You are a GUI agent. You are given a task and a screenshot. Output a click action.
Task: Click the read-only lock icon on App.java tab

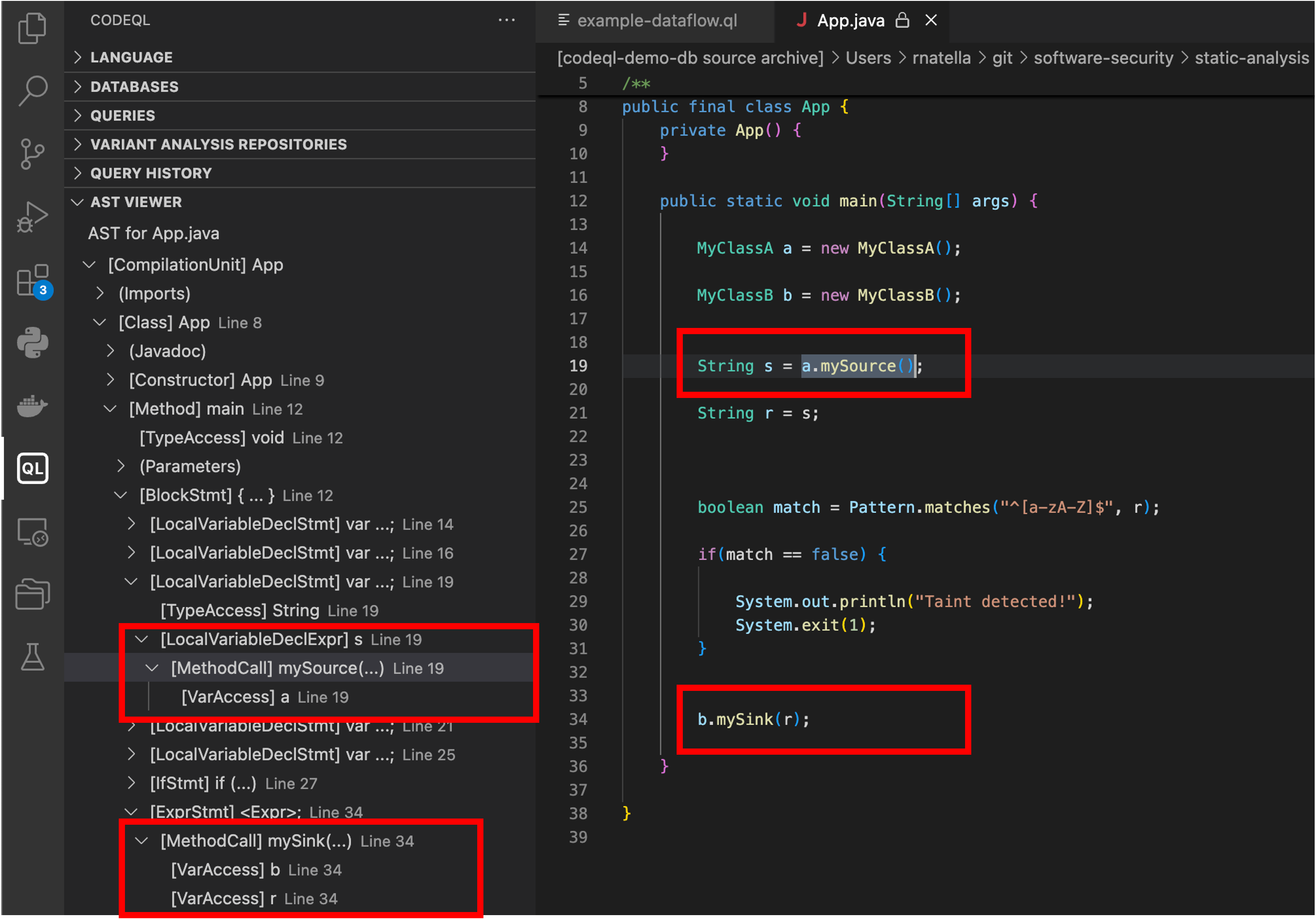tap(903, 20)
